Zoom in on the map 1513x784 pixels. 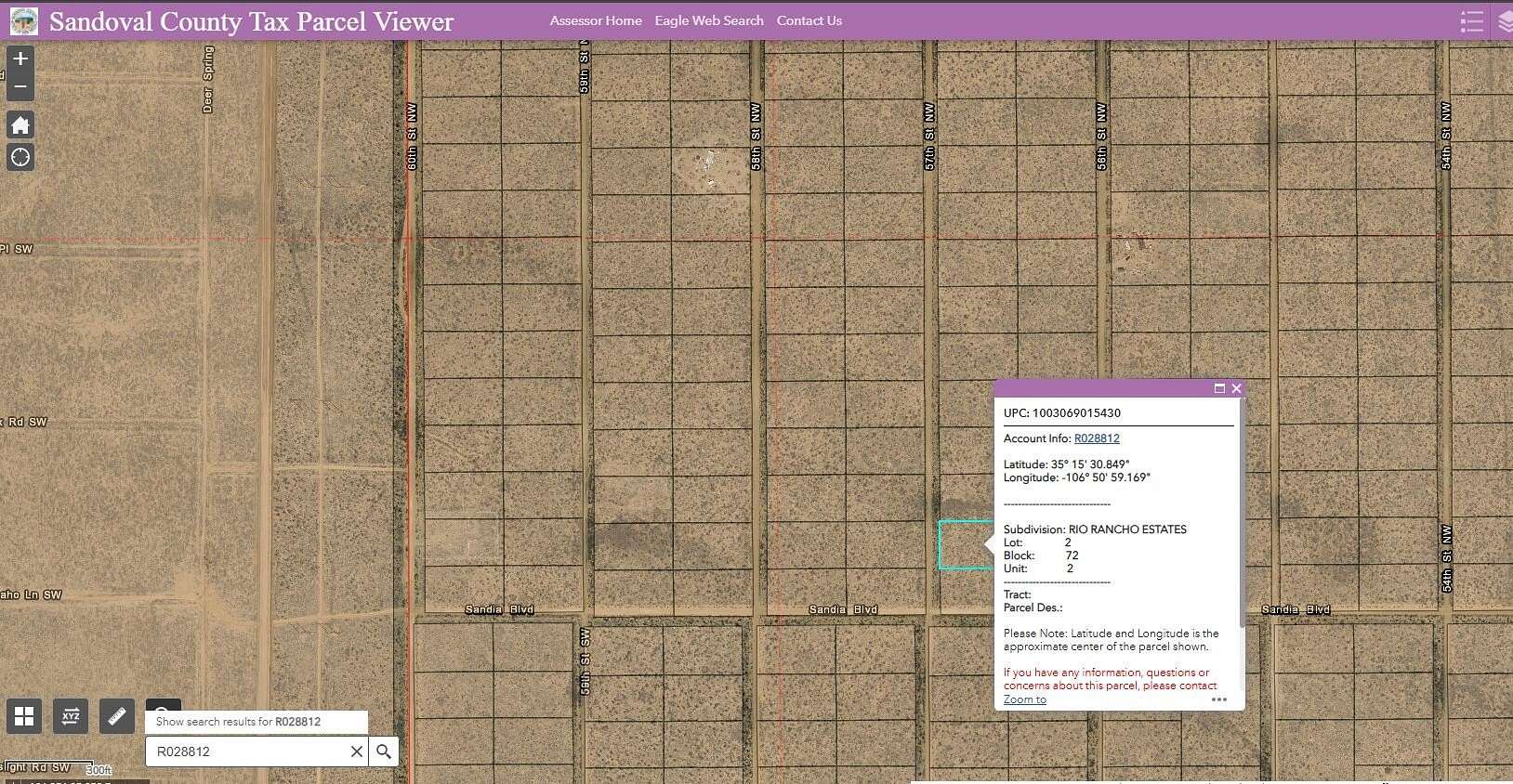point(20,59)
